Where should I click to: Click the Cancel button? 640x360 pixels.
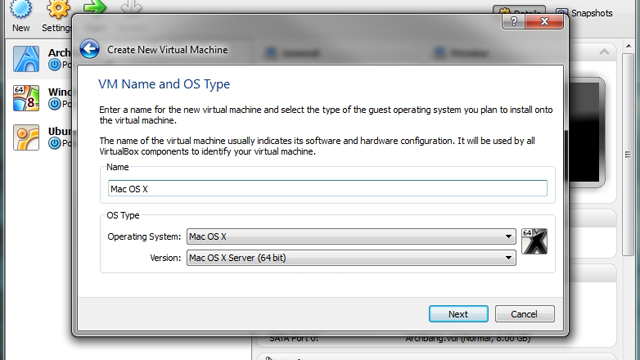[524, 314]
